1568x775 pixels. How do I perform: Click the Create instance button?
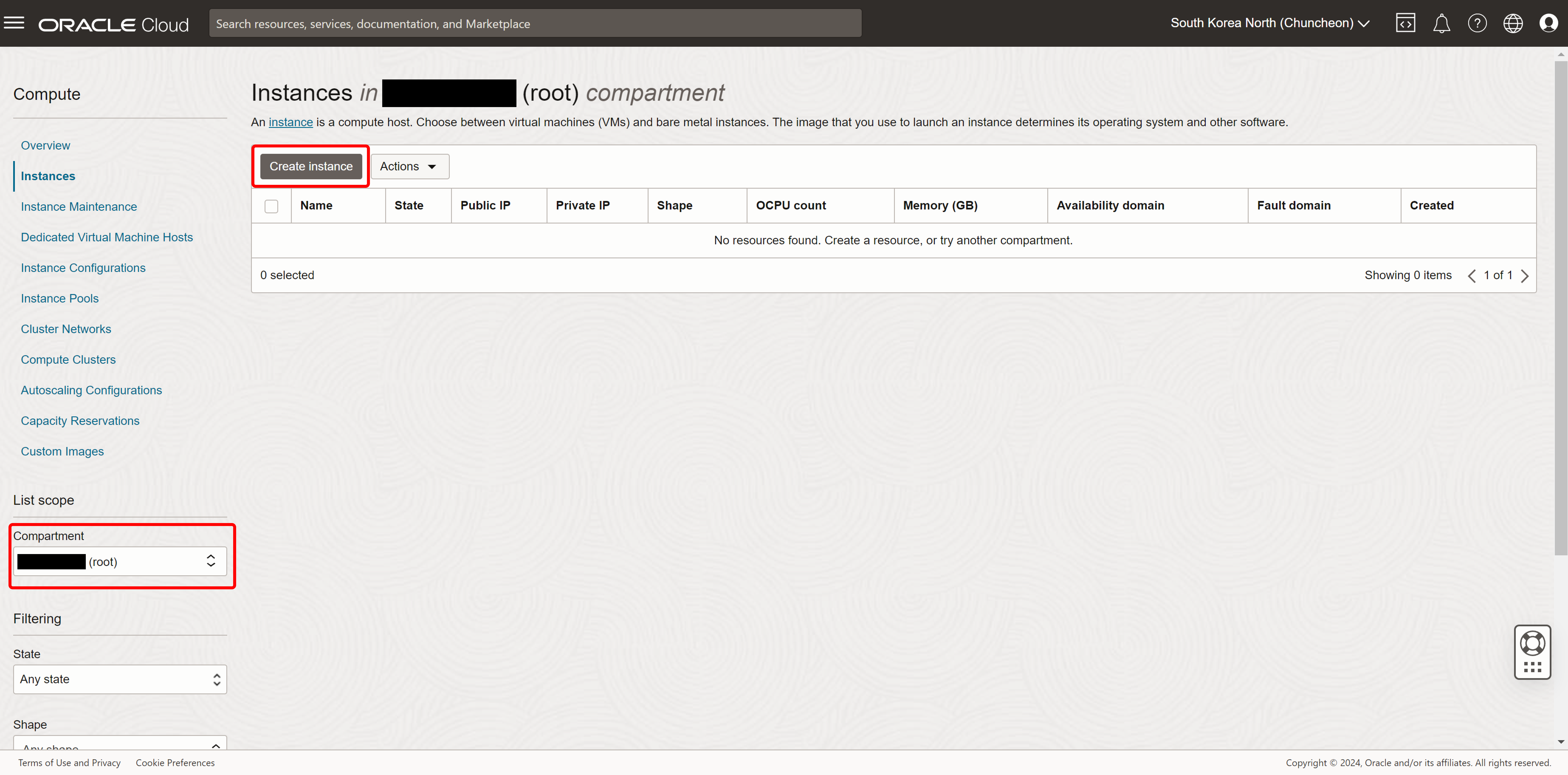tap(311, 166)
